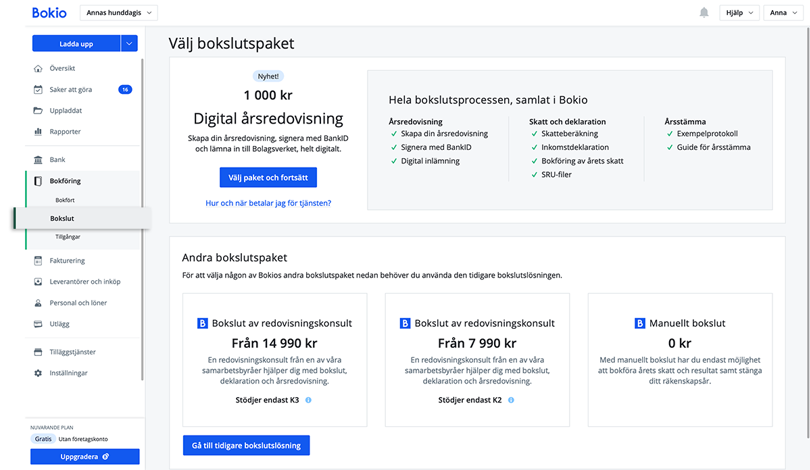Click the Gratis plan badge
Viewport: 810px width, 470px height.
[x=43, y=439]
